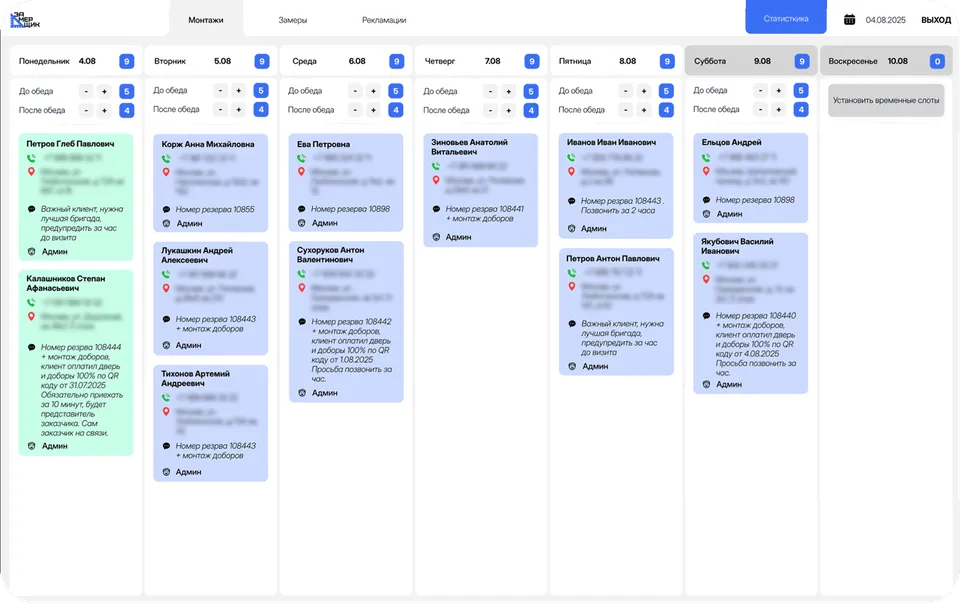Increase Вторник После обеда slots with plus

point(239,110)
